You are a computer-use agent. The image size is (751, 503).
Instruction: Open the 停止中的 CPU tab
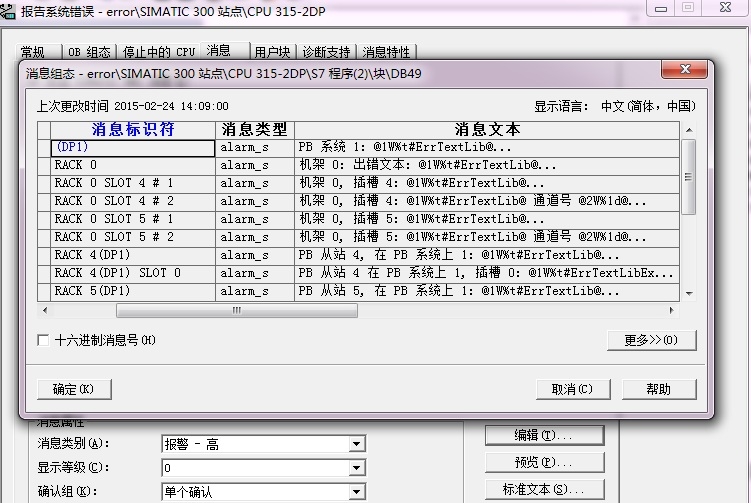click(159, 52)
